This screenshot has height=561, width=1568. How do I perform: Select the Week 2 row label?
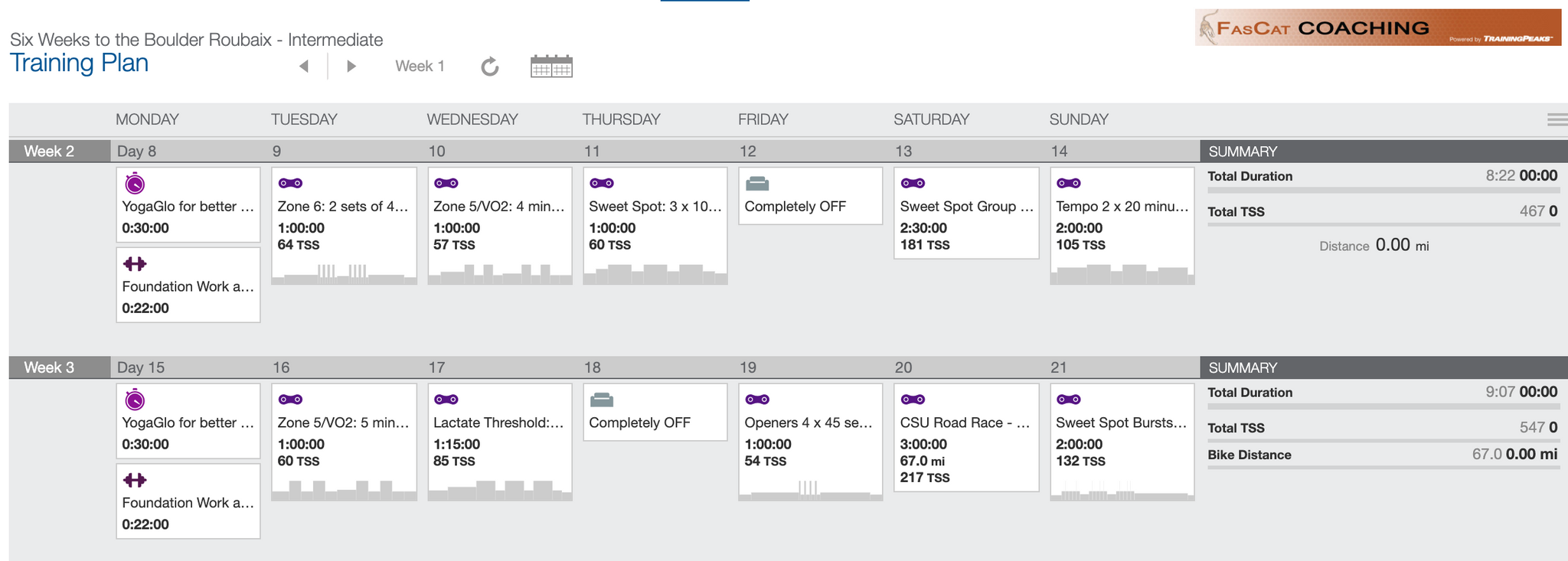(49, 152)
